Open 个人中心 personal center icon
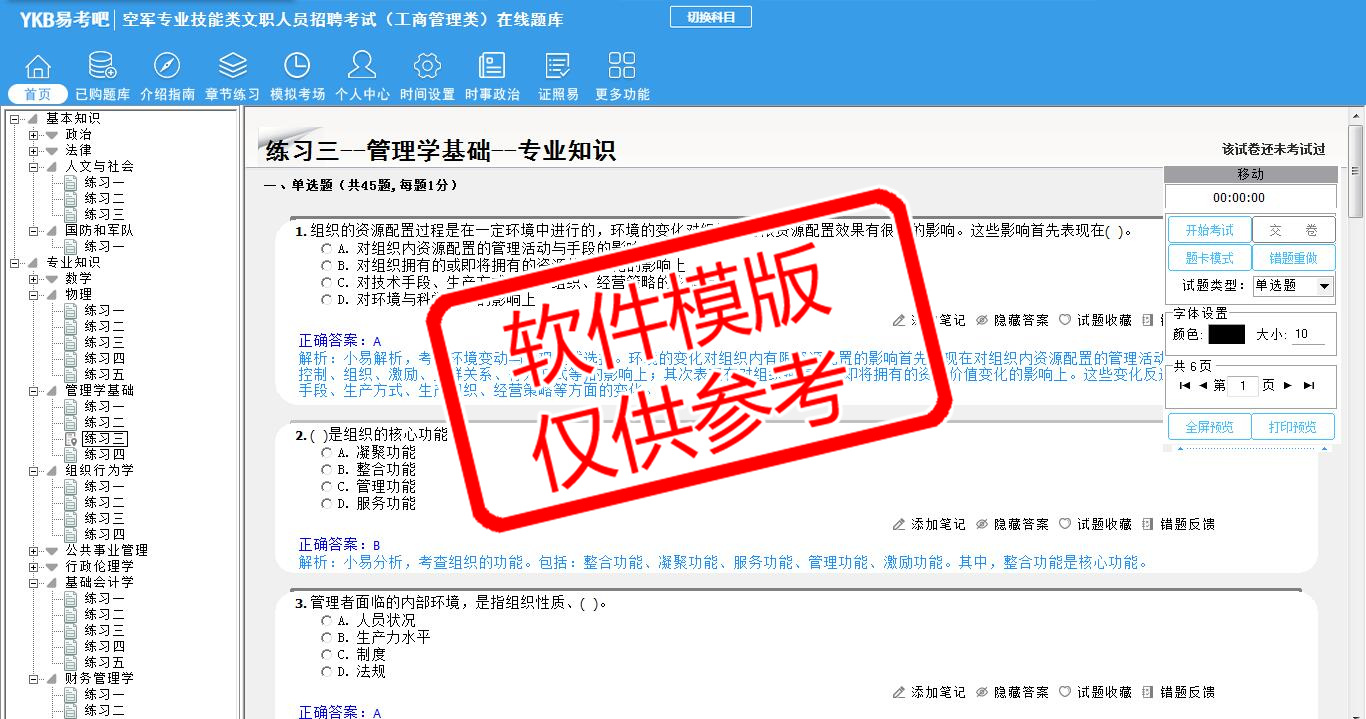Viewport: 1366px width, 719px height. (x=362, y=66)
